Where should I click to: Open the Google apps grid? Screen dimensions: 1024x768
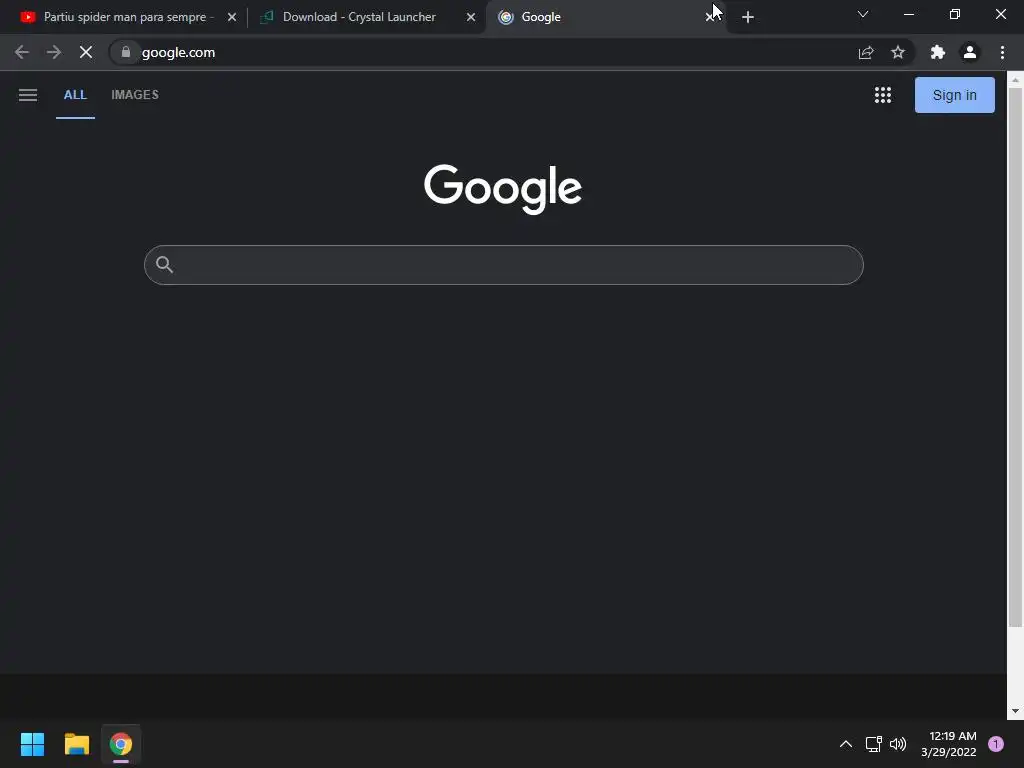[x=882, y=95]
